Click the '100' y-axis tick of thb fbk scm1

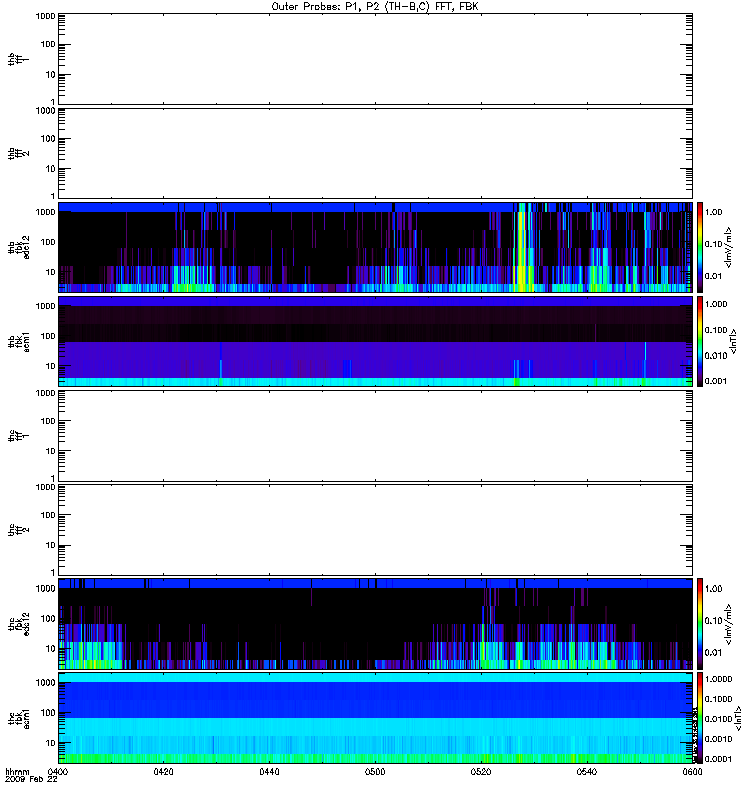(x=48, y=336)
